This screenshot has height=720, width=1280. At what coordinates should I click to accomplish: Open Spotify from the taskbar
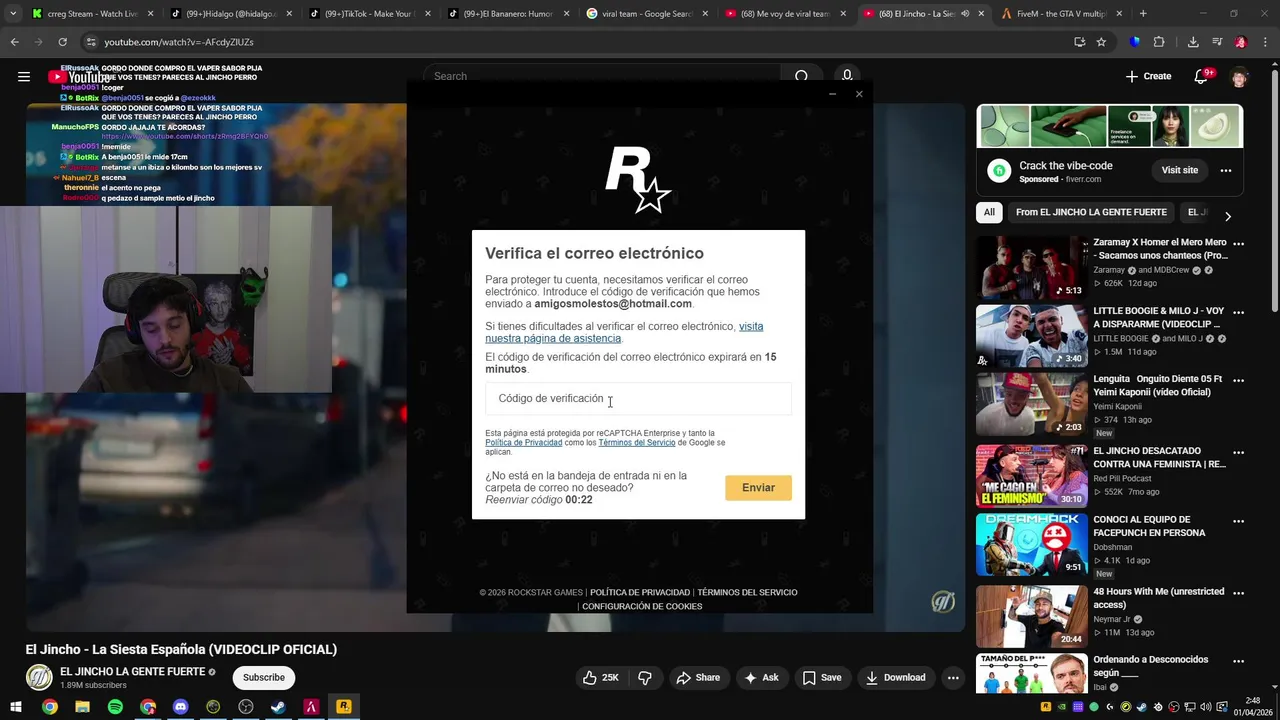click(x=115, y=706)
